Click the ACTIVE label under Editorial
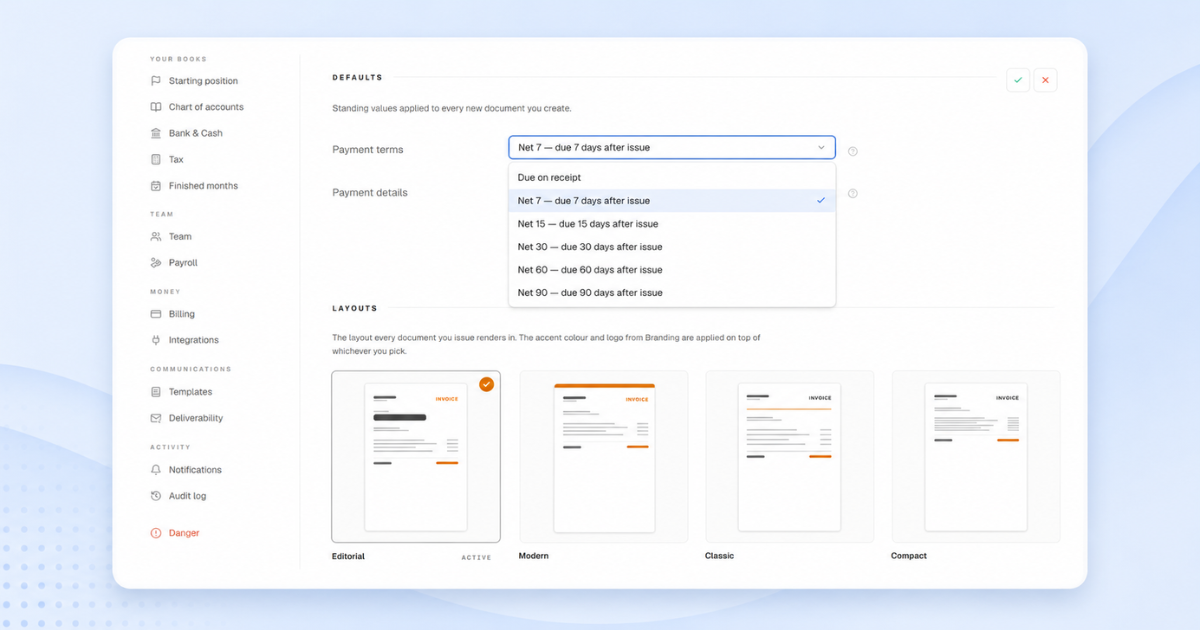The width and height of the screenshot is (1200, 630). pyautogui.click(x=476, y=558)
